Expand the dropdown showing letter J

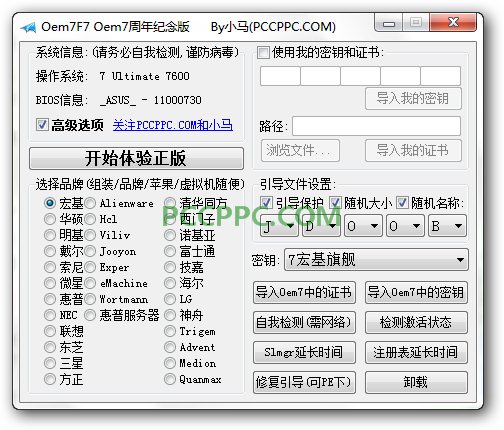coord(279,226)
